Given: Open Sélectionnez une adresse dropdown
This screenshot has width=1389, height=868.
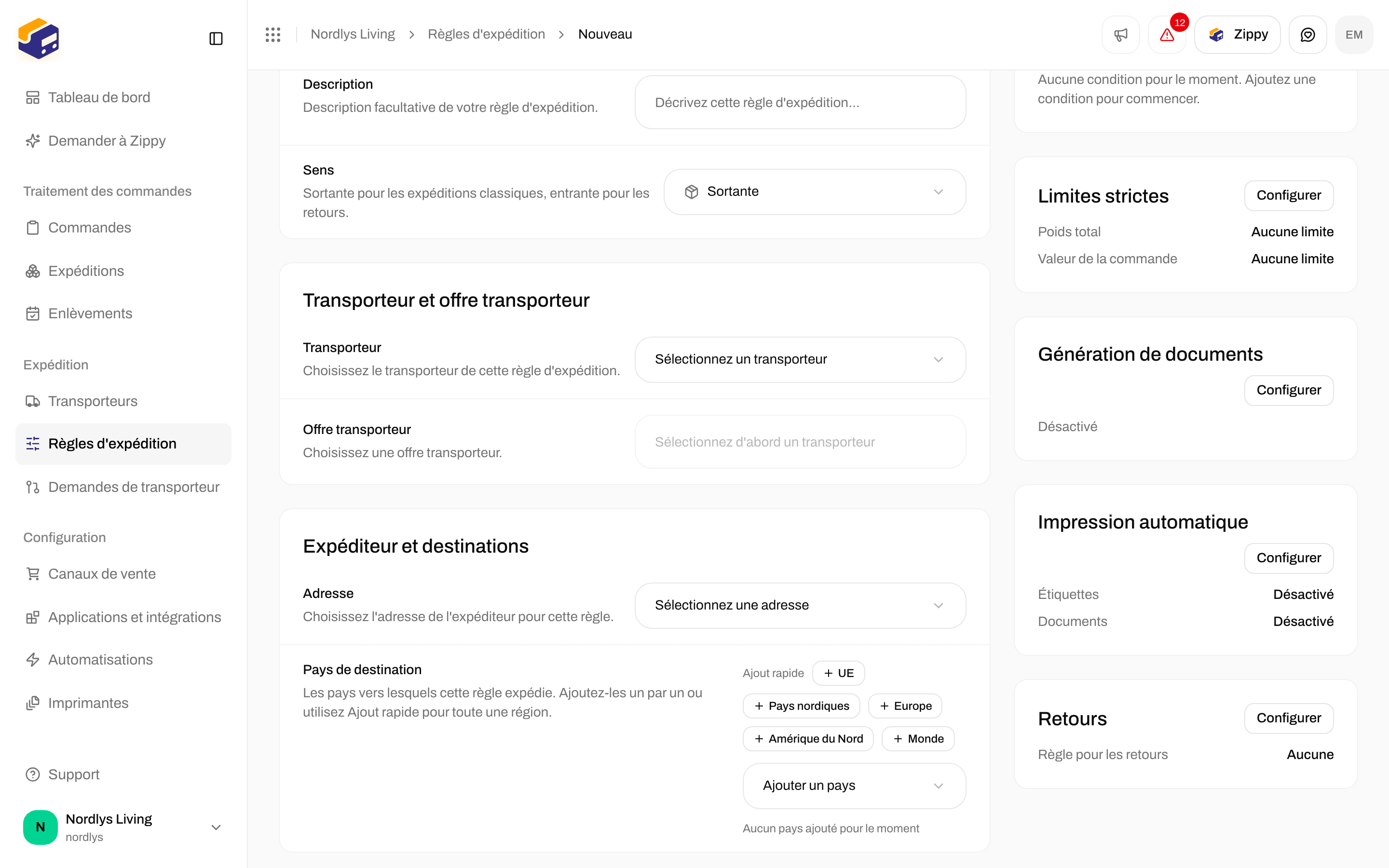Looking at the screenshot, I should coord(800,606).
